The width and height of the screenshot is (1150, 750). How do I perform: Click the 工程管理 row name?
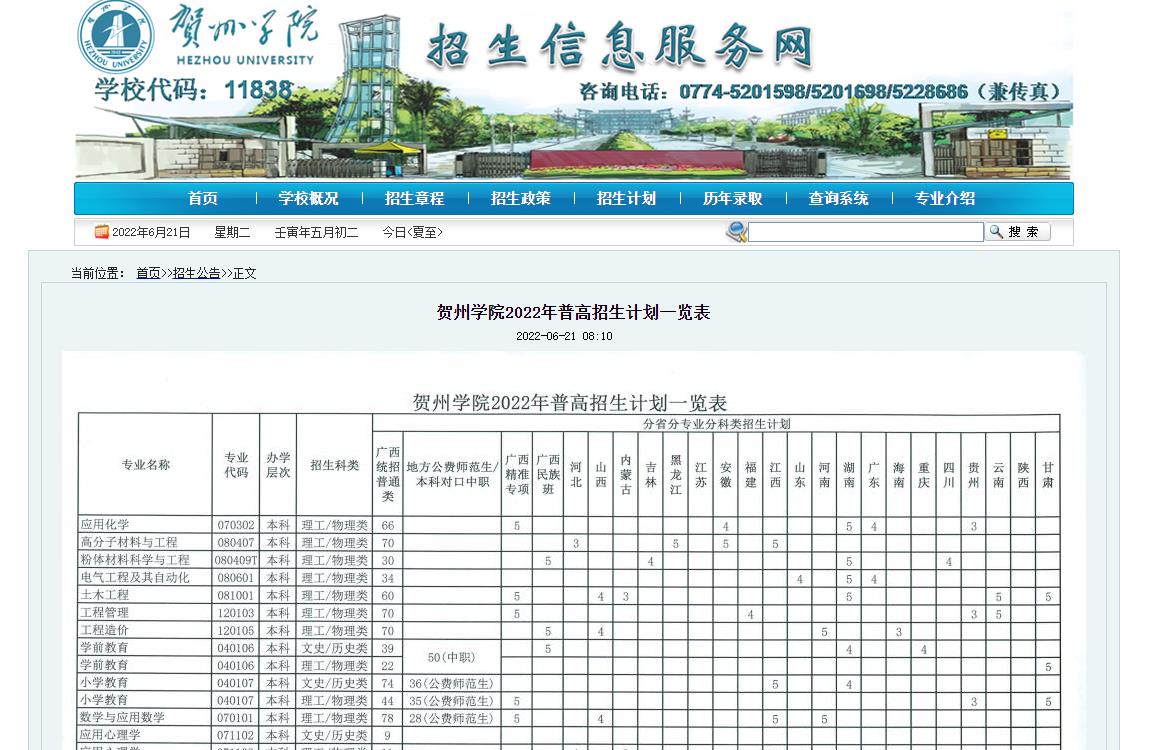tap(105, 613)
